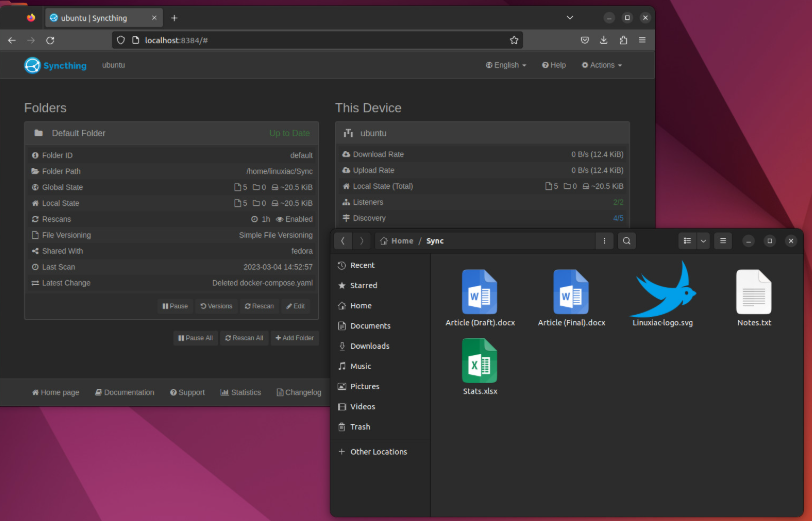Toggle list view in file manager
This screenshot has width=812, height=521.
point(687,241)
